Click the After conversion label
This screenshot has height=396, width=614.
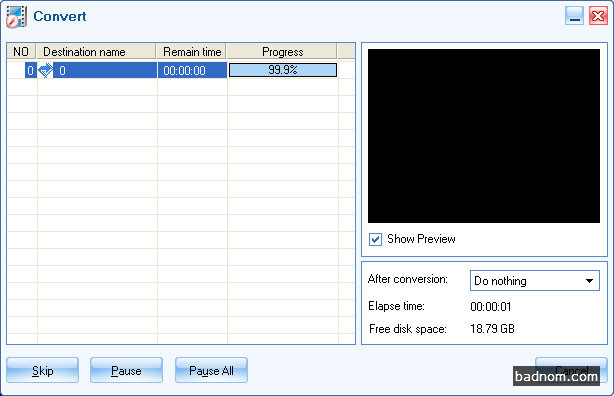coord(408,279)
